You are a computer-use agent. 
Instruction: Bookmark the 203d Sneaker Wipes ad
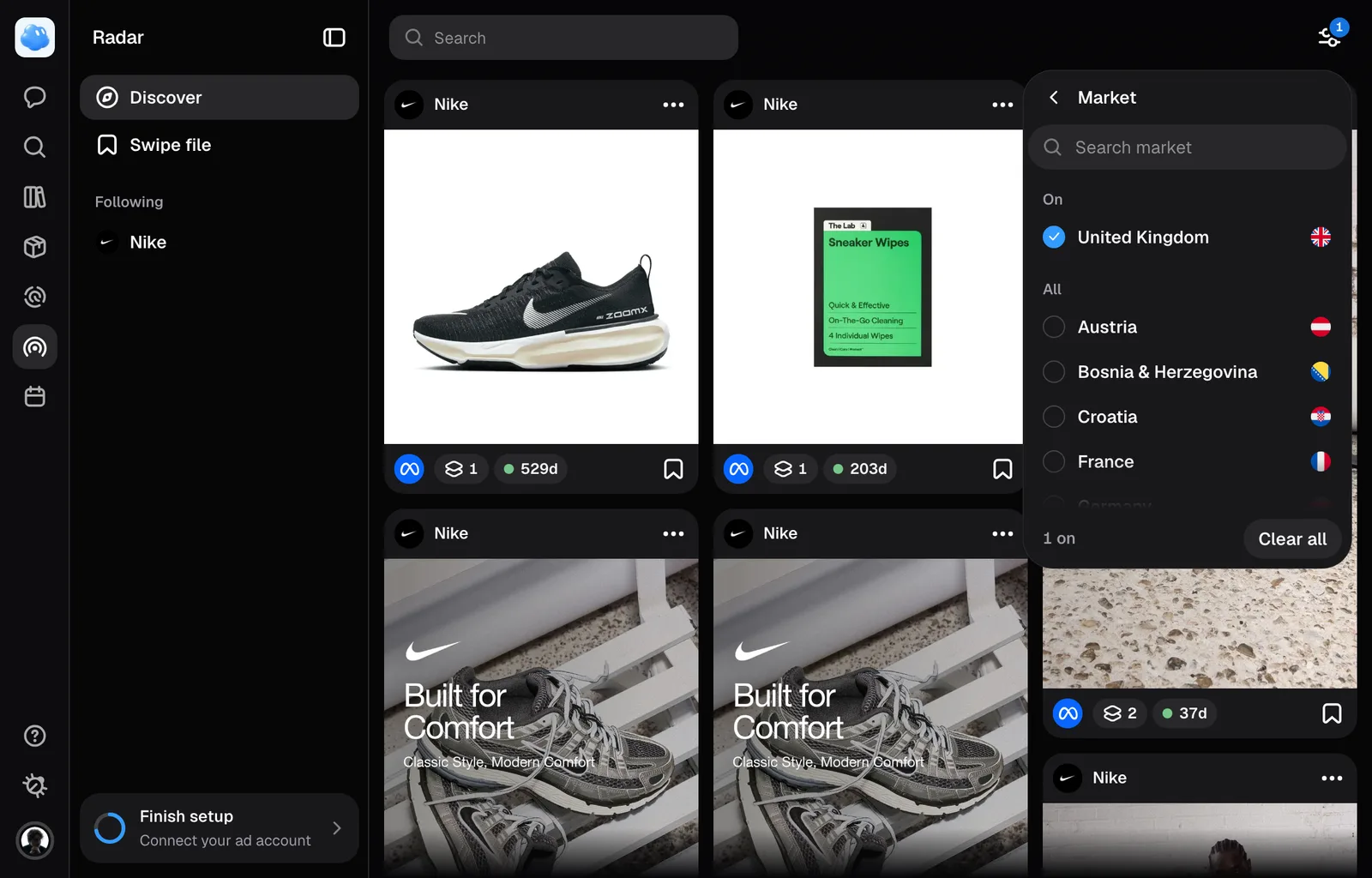pos(1002,469)
